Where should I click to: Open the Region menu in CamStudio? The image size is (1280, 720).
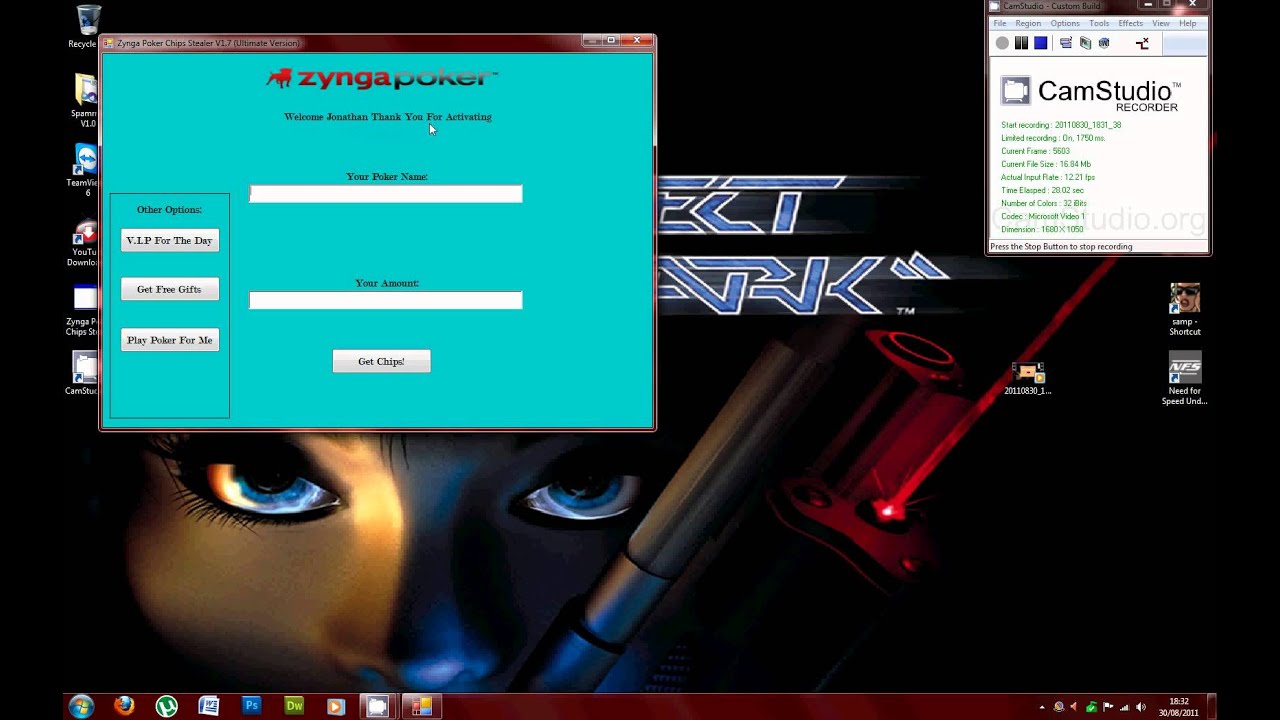click(1028, 23)
